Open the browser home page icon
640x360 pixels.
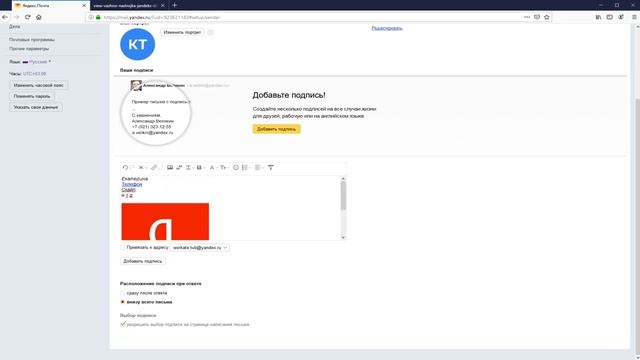[x=39, y=17]
